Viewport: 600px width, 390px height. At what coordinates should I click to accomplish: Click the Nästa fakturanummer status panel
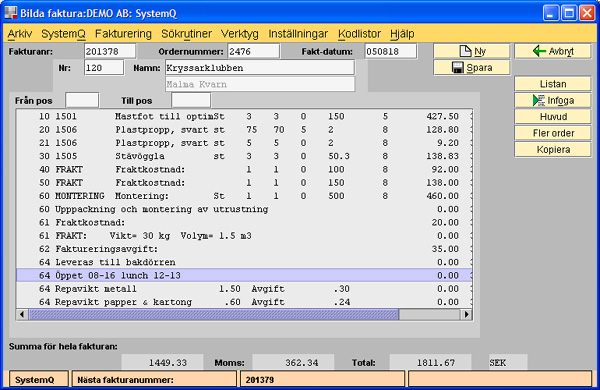point(154,380)
